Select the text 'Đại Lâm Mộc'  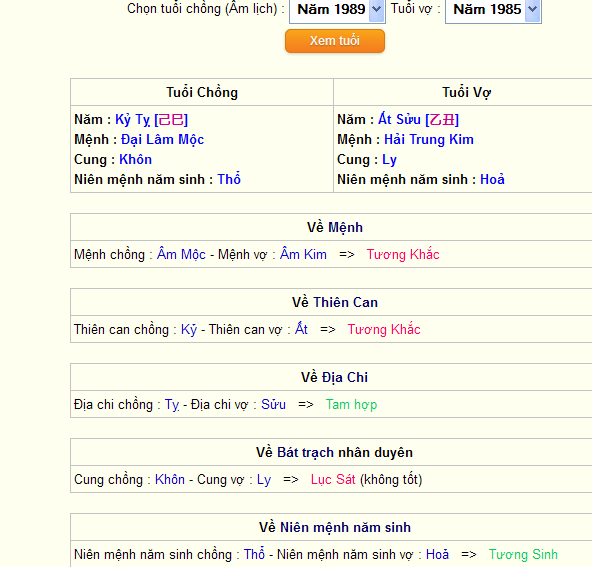(x=162, y=140)
